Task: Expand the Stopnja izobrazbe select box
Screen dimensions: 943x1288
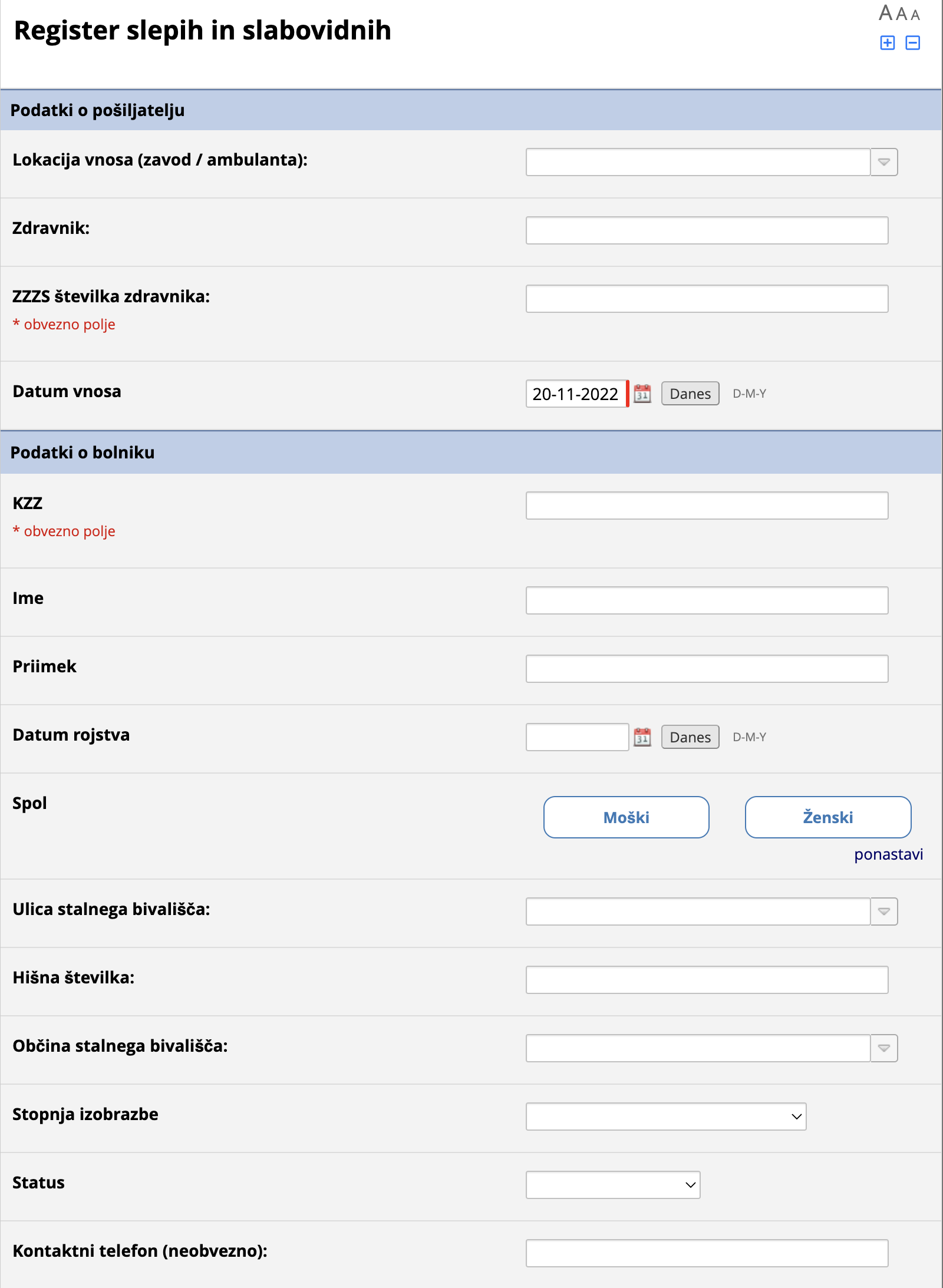Action: click(x=666, y=1117)
